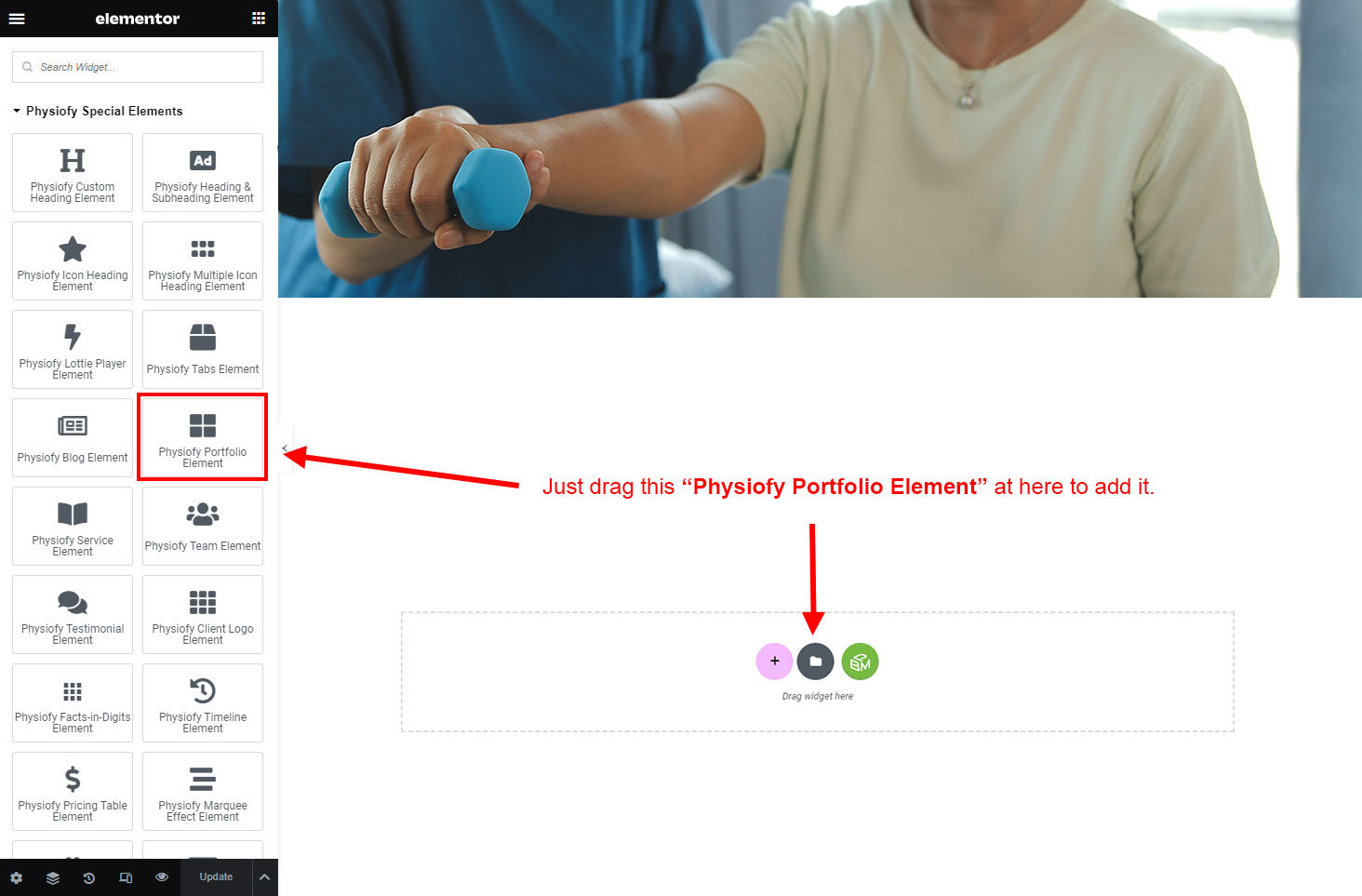The image size is (1362, 896).
Task: Toggle the preview changes eye icon
Action: click(x=162, y=877)
